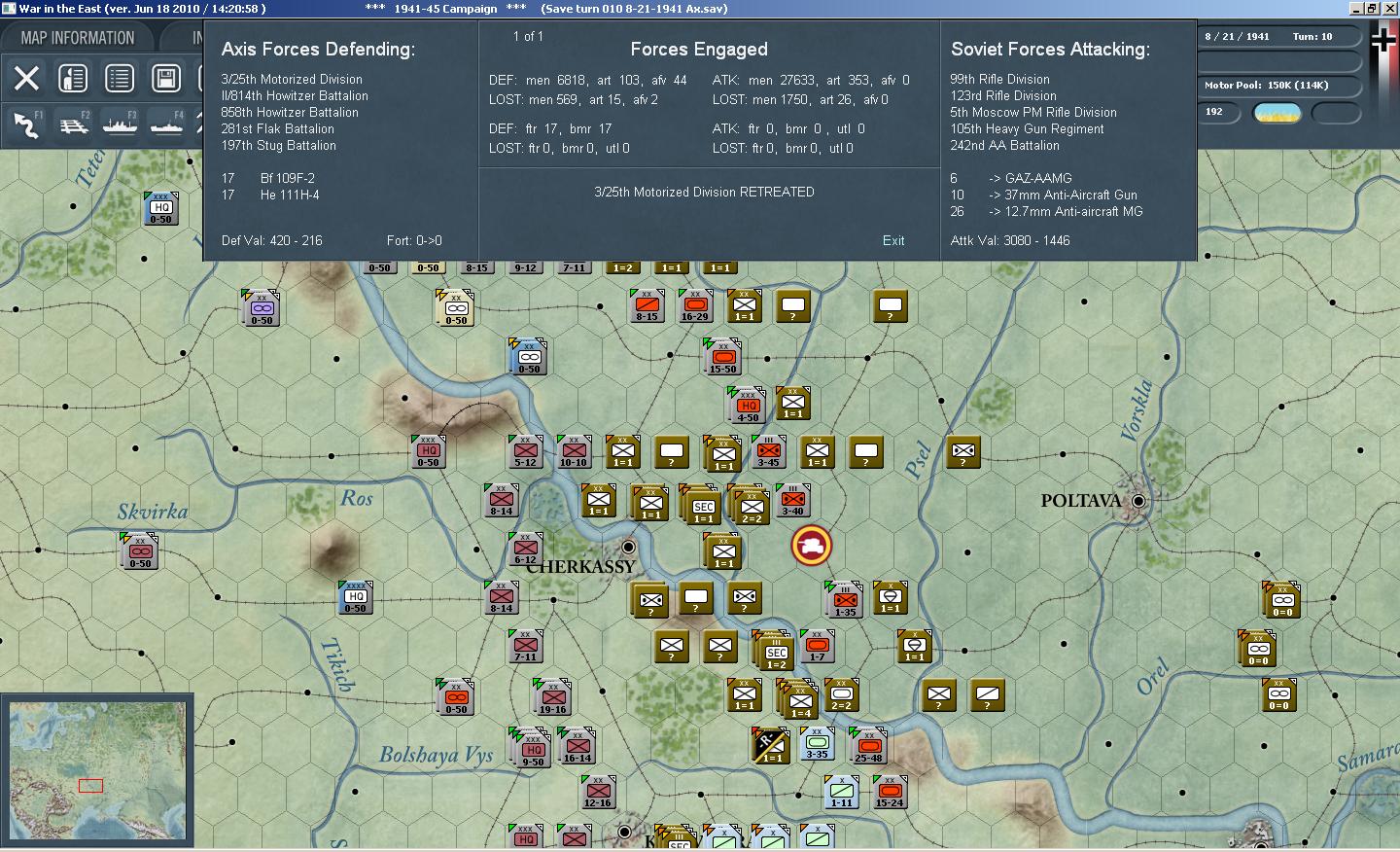
Task: Select the 10-10 infantry counter
Action: [x=574, y=451]
